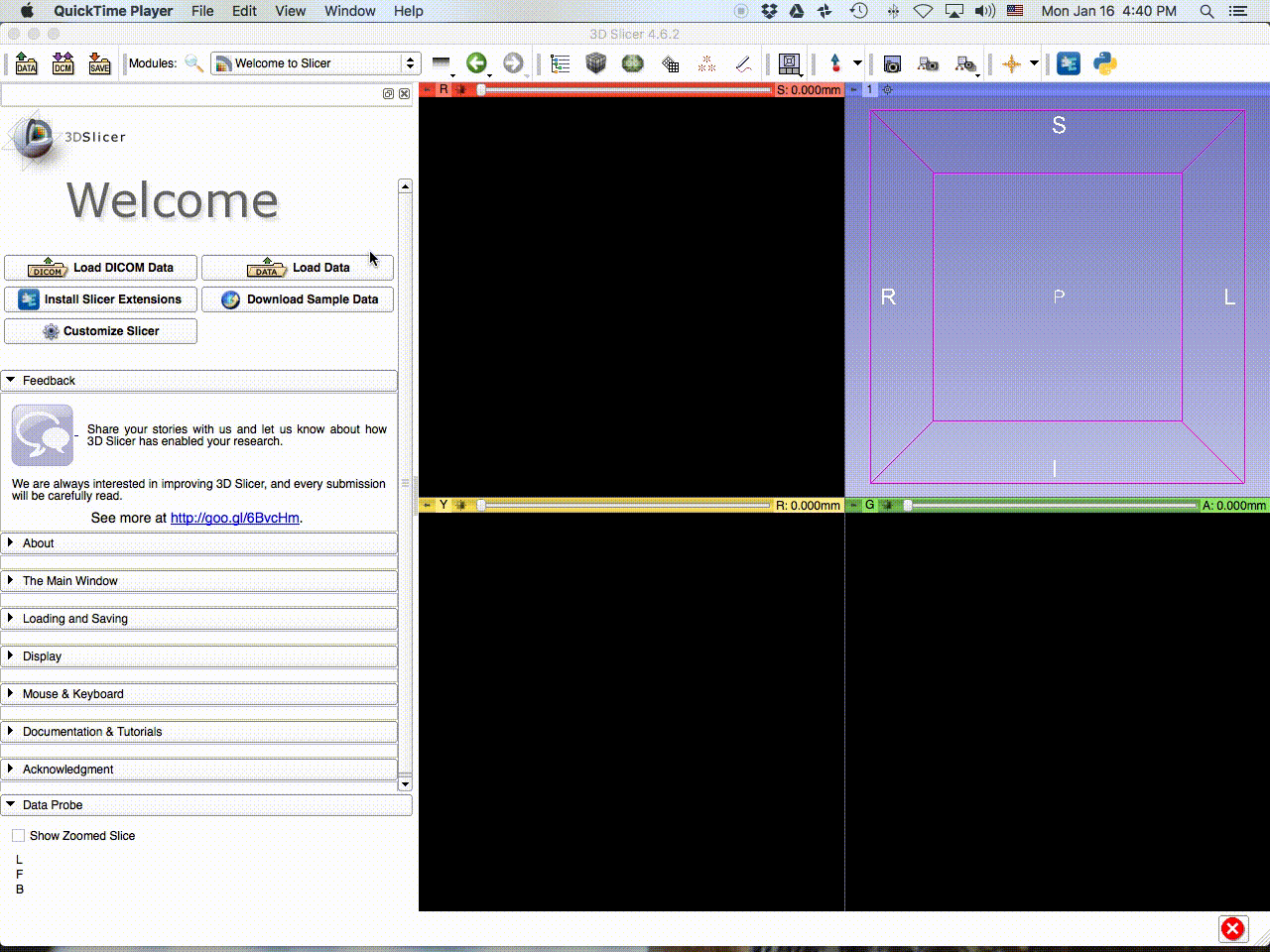
Task: Click the screen capture camera icon
Action: click(892, 63)
